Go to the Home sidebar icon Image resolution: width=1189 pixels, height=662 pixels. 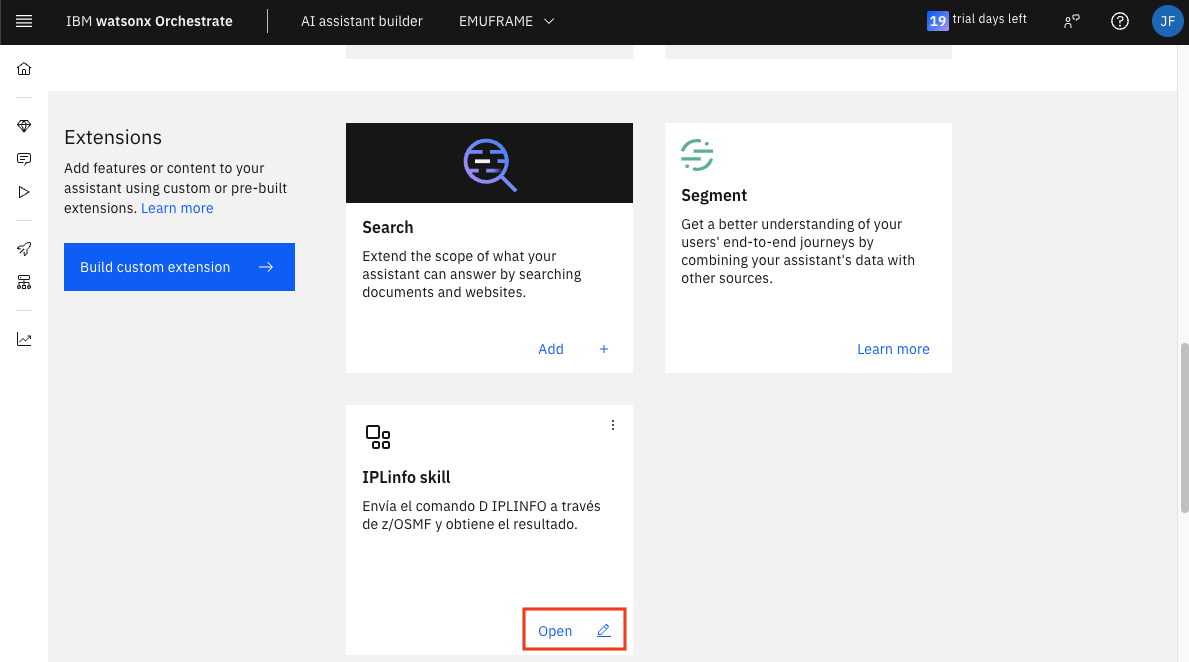pos(24,69)
